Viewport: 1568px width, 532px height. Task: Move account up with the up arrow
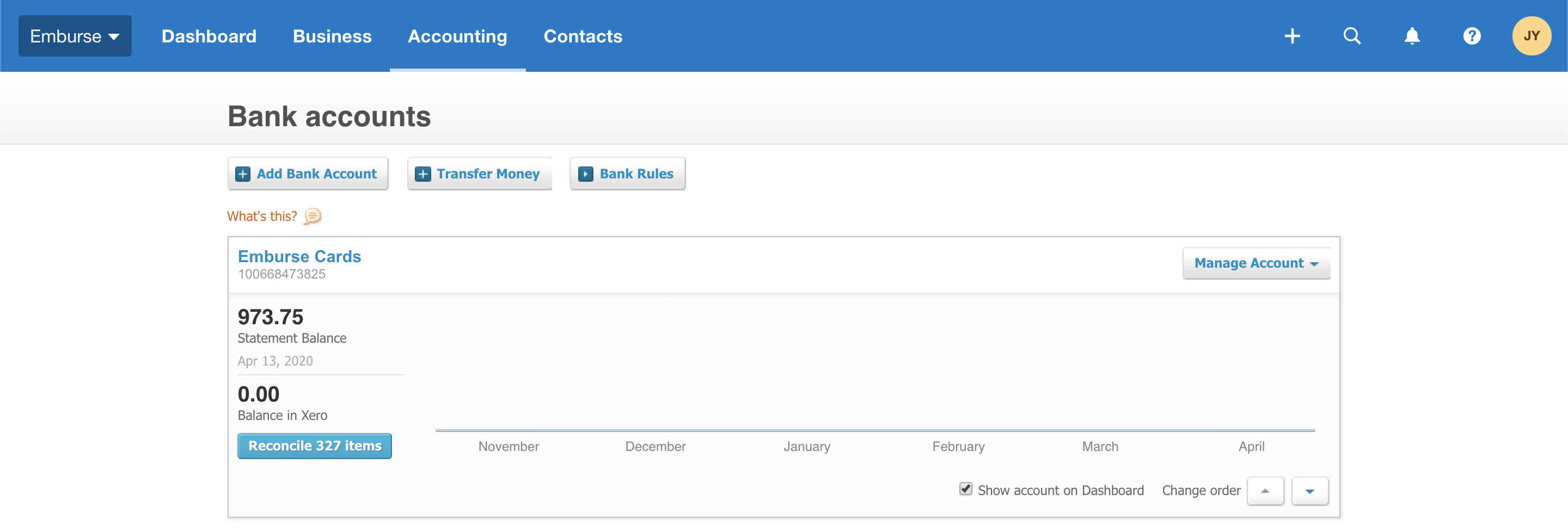tap(1265, 491)
